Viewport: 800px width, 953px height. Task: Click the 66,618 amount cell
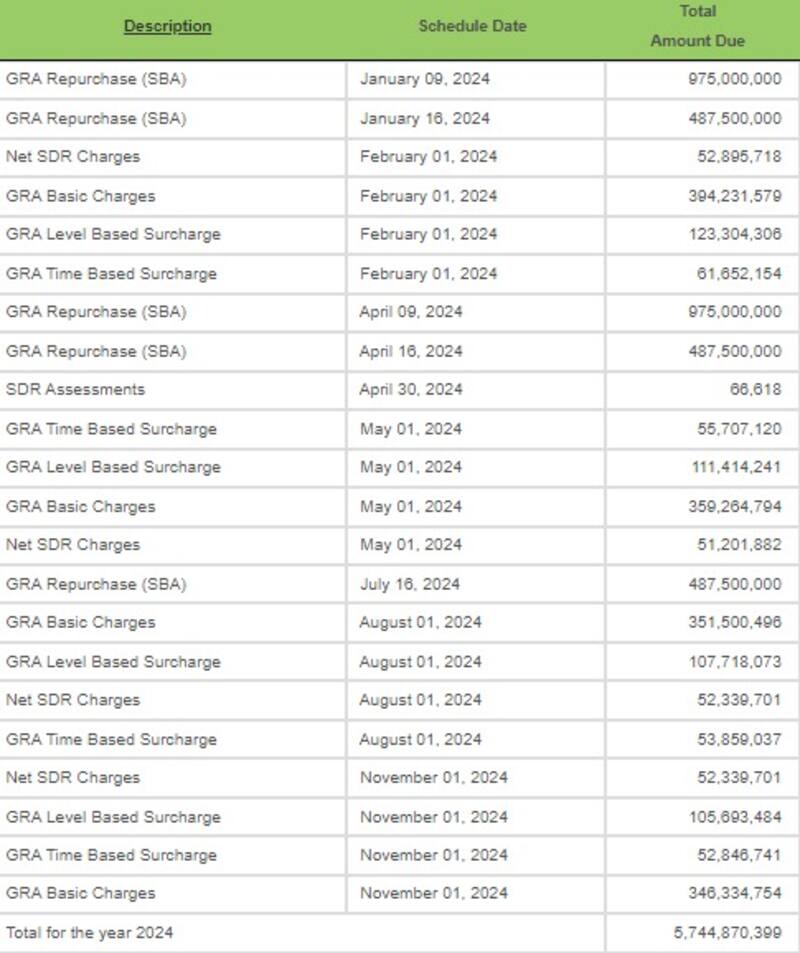pyautogui.click(x=755, y=389)
